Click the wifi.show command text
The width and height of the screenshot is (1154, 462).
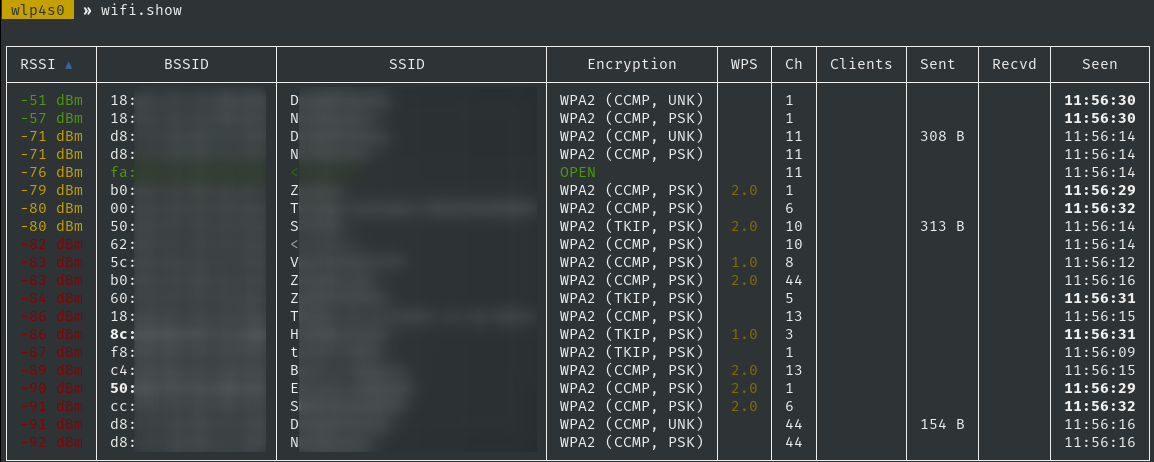coord(141,10)
